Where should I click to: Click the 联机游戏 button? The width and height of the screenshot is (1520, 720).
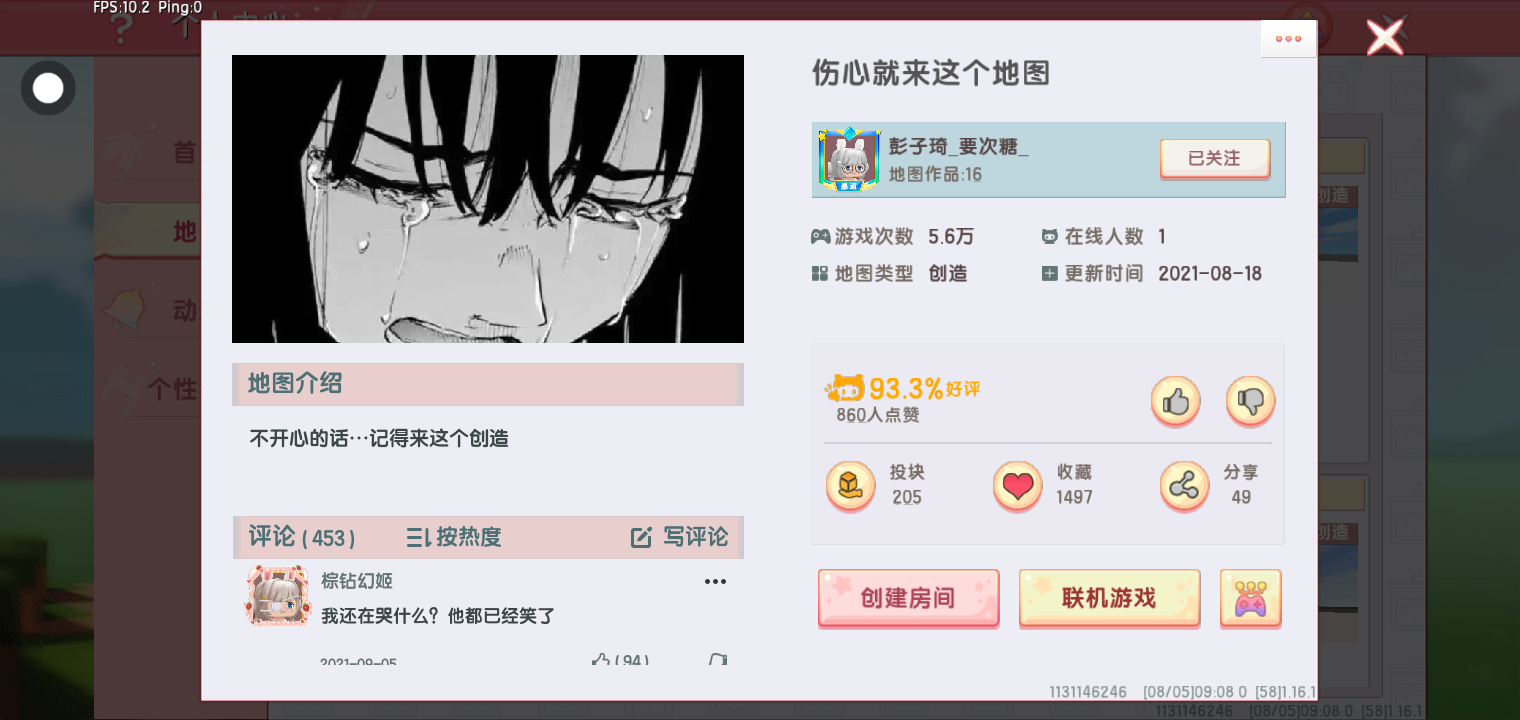coord(1109,598)
